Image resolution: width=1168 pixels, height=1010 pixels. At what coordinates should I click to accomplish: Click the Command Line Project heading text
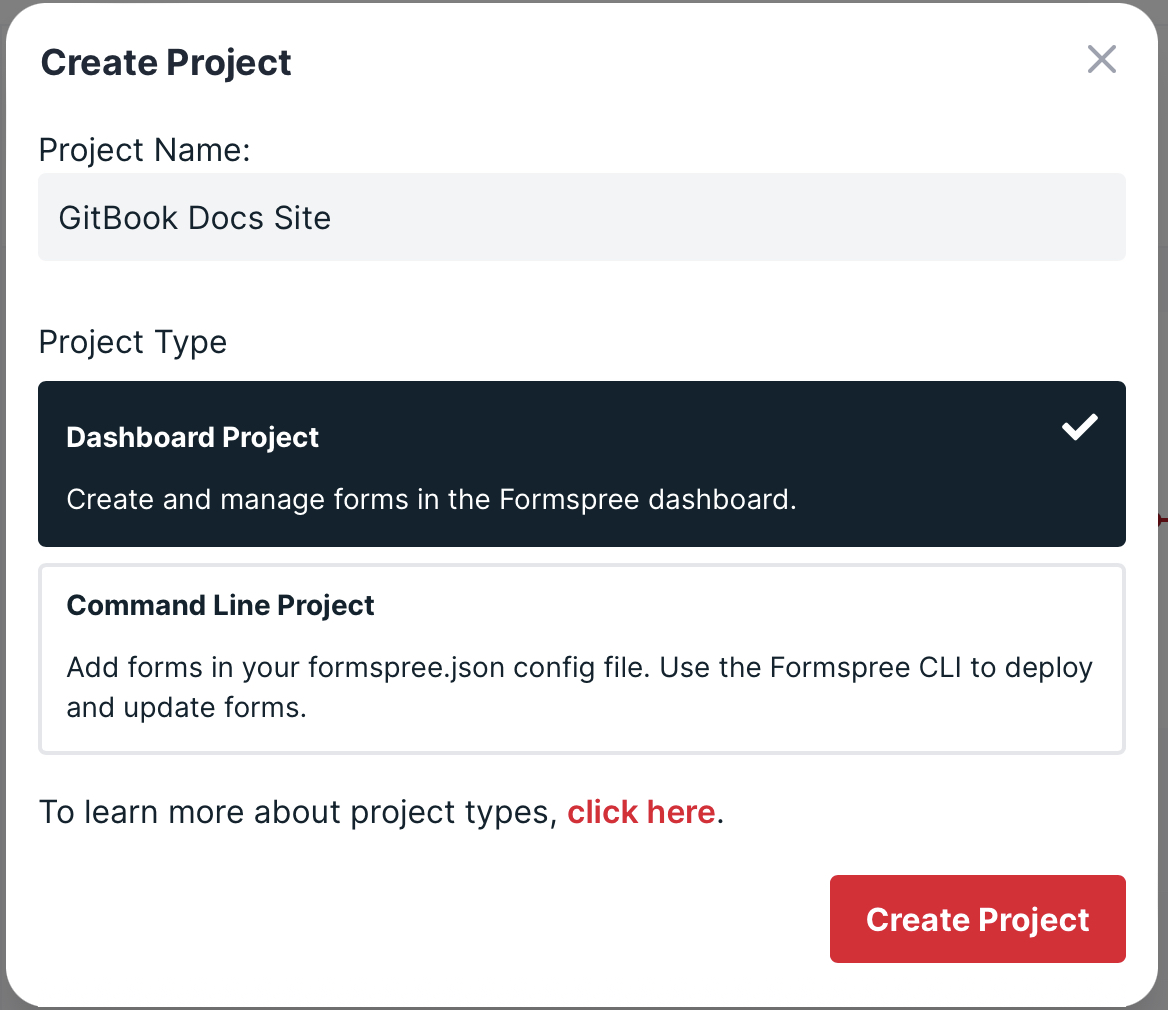(220, 605)
